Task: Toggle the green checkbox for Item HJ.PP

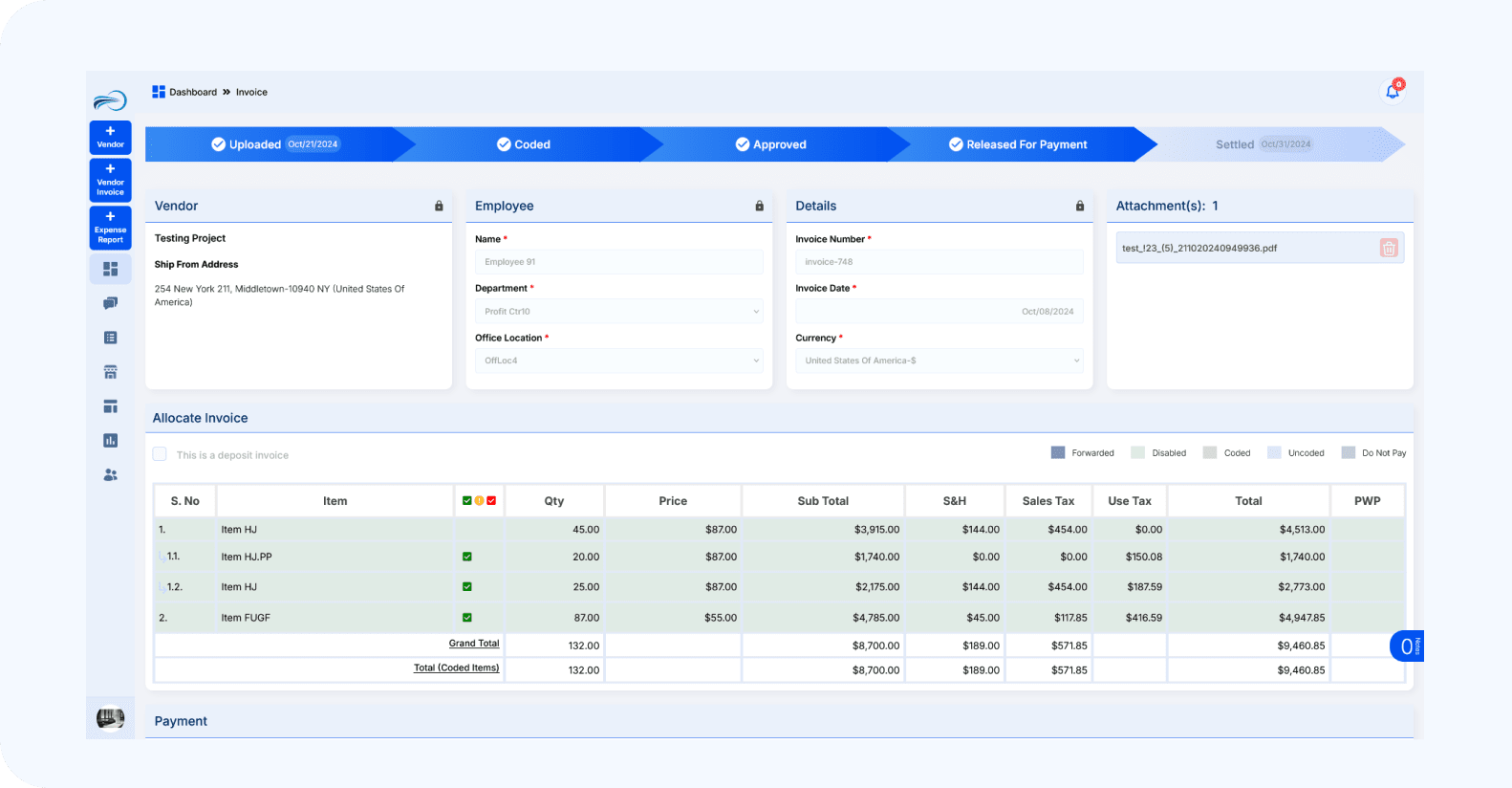Action: 467,557
